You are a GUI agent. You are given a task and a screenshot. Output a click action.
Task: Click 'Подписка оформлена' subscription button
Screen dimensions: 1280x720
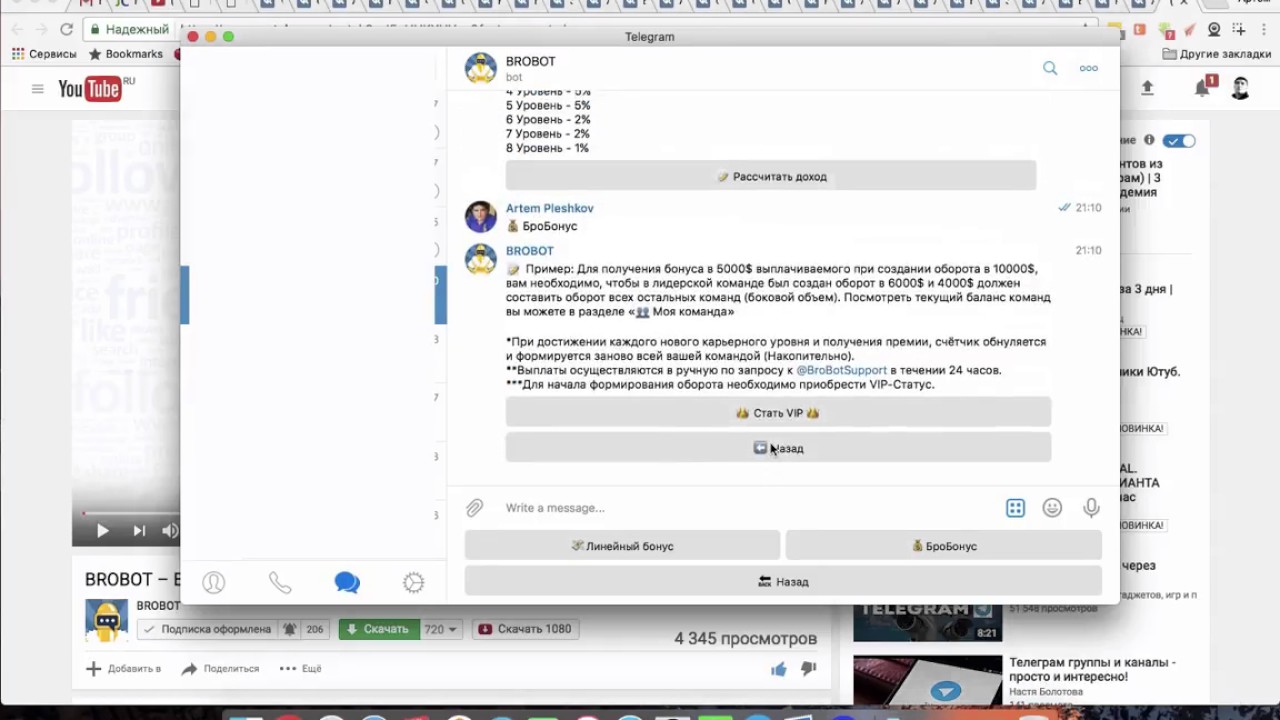pyautogui.click(x=206, y=629)
